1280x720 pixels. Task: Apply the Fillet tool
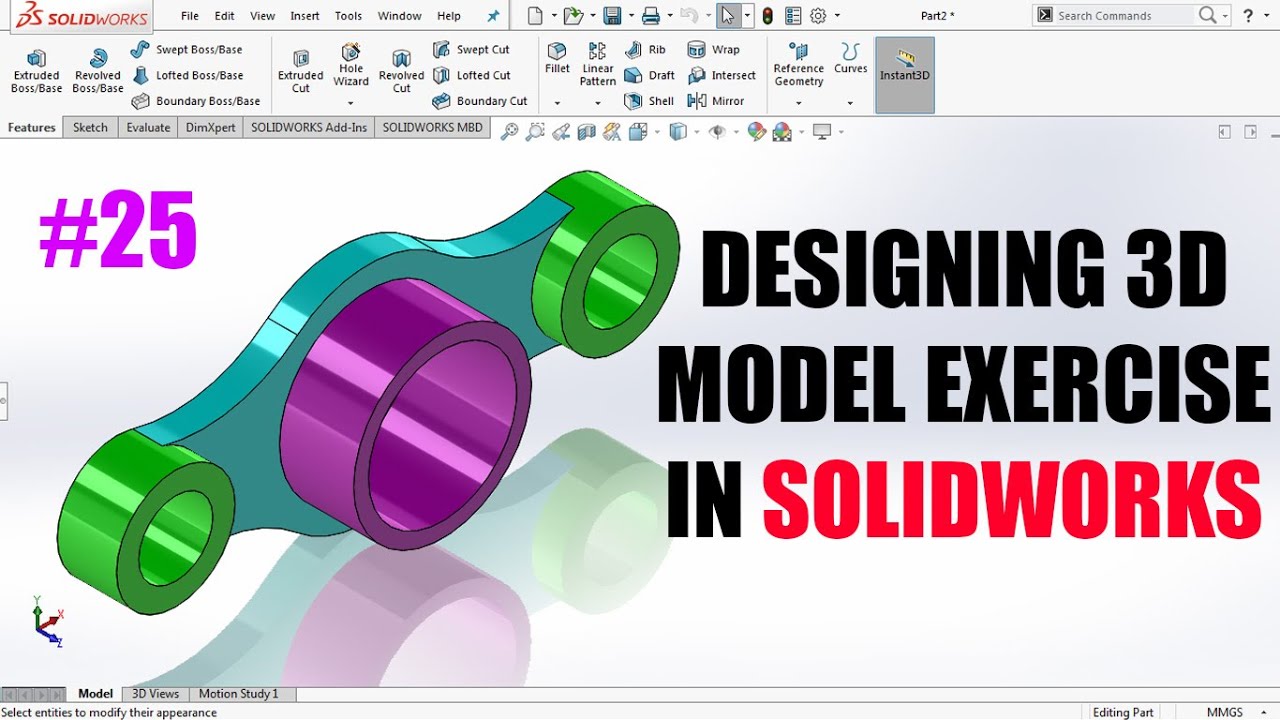(x=557, y=58)
